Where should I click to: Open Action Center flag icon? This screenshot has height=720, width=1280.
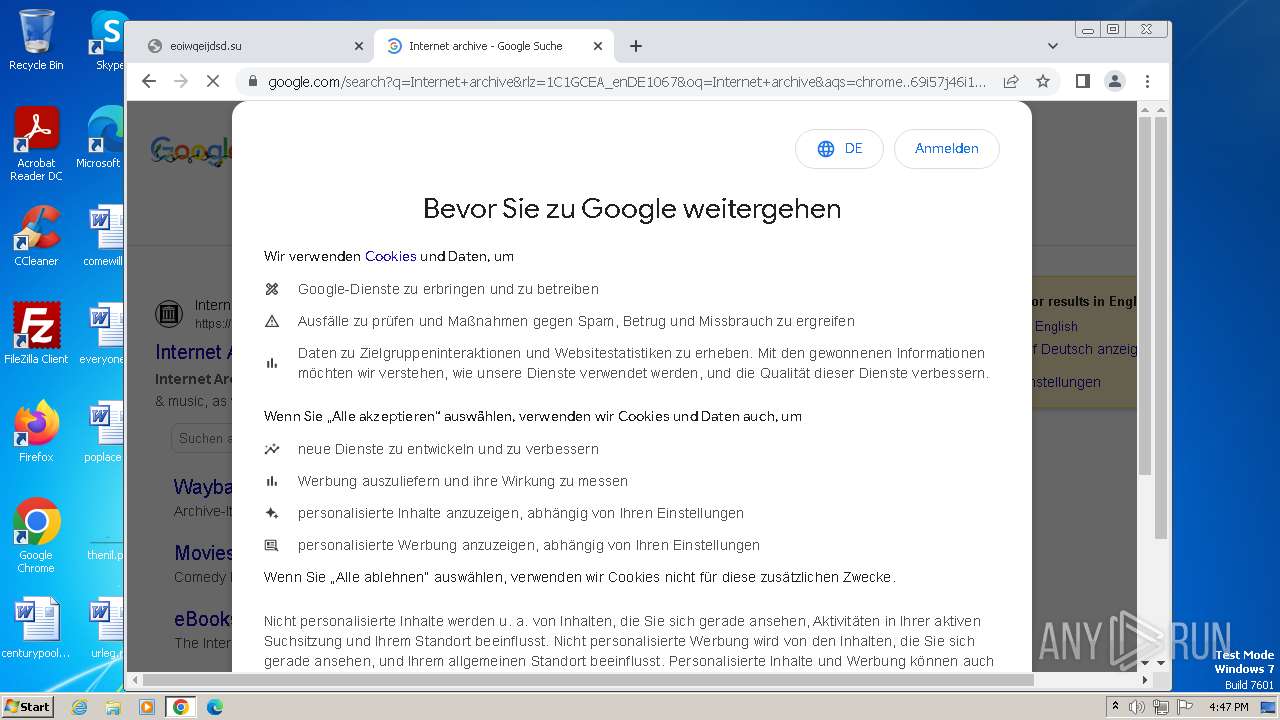coord(1184,707)
